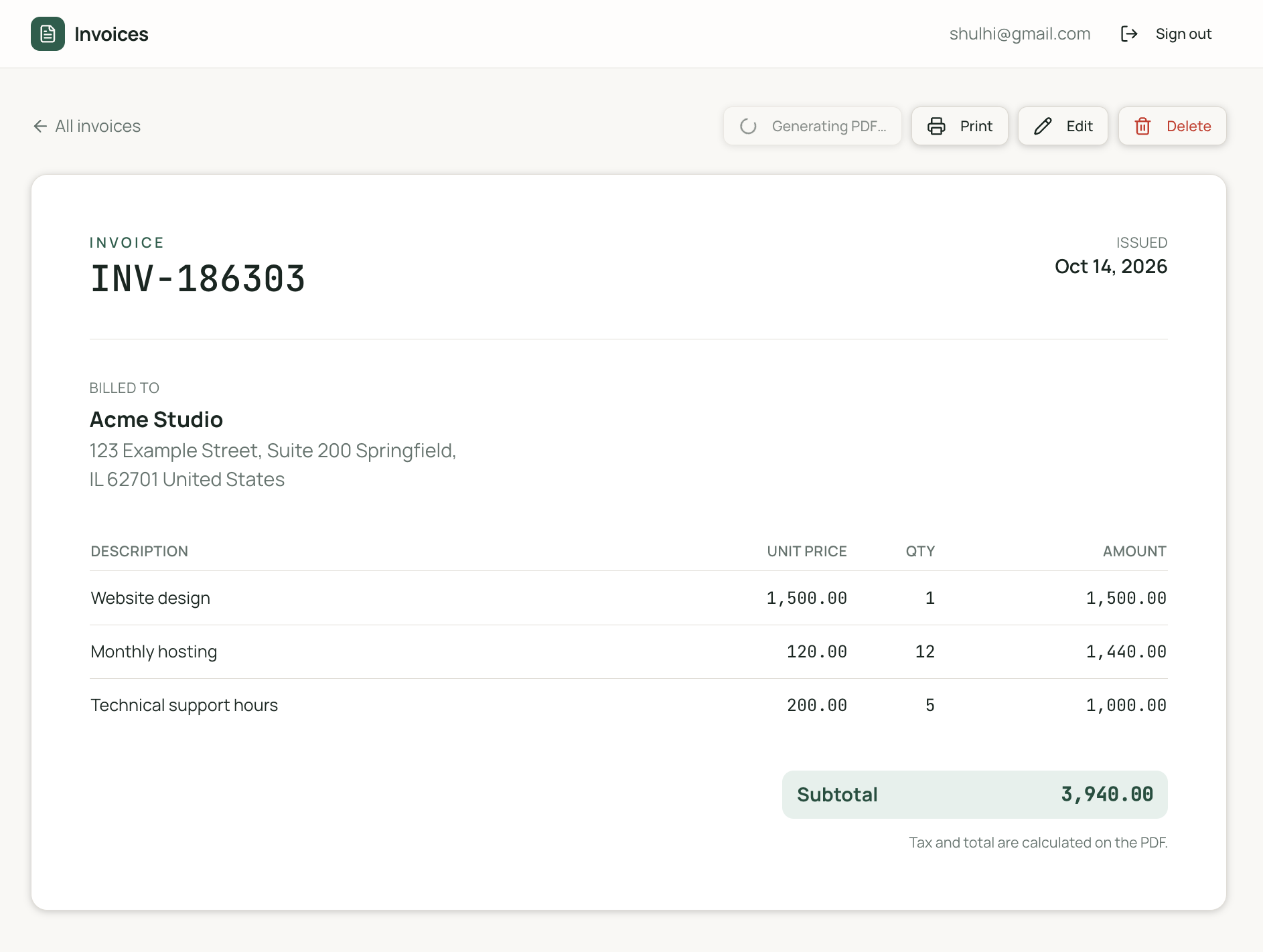Click the green INVOICE heading label

coord(127,242)
